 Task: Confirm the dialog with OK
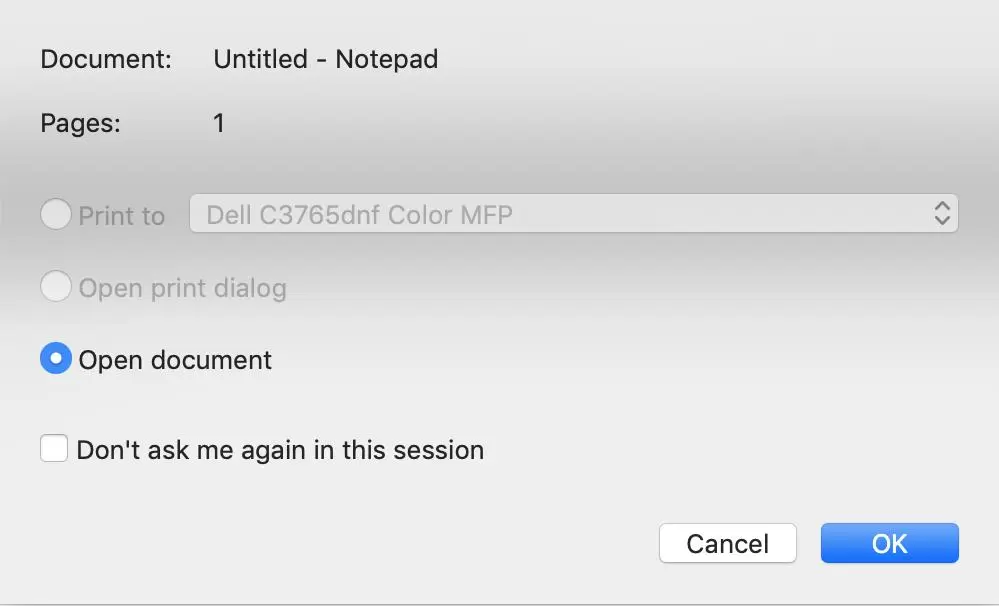889,543
